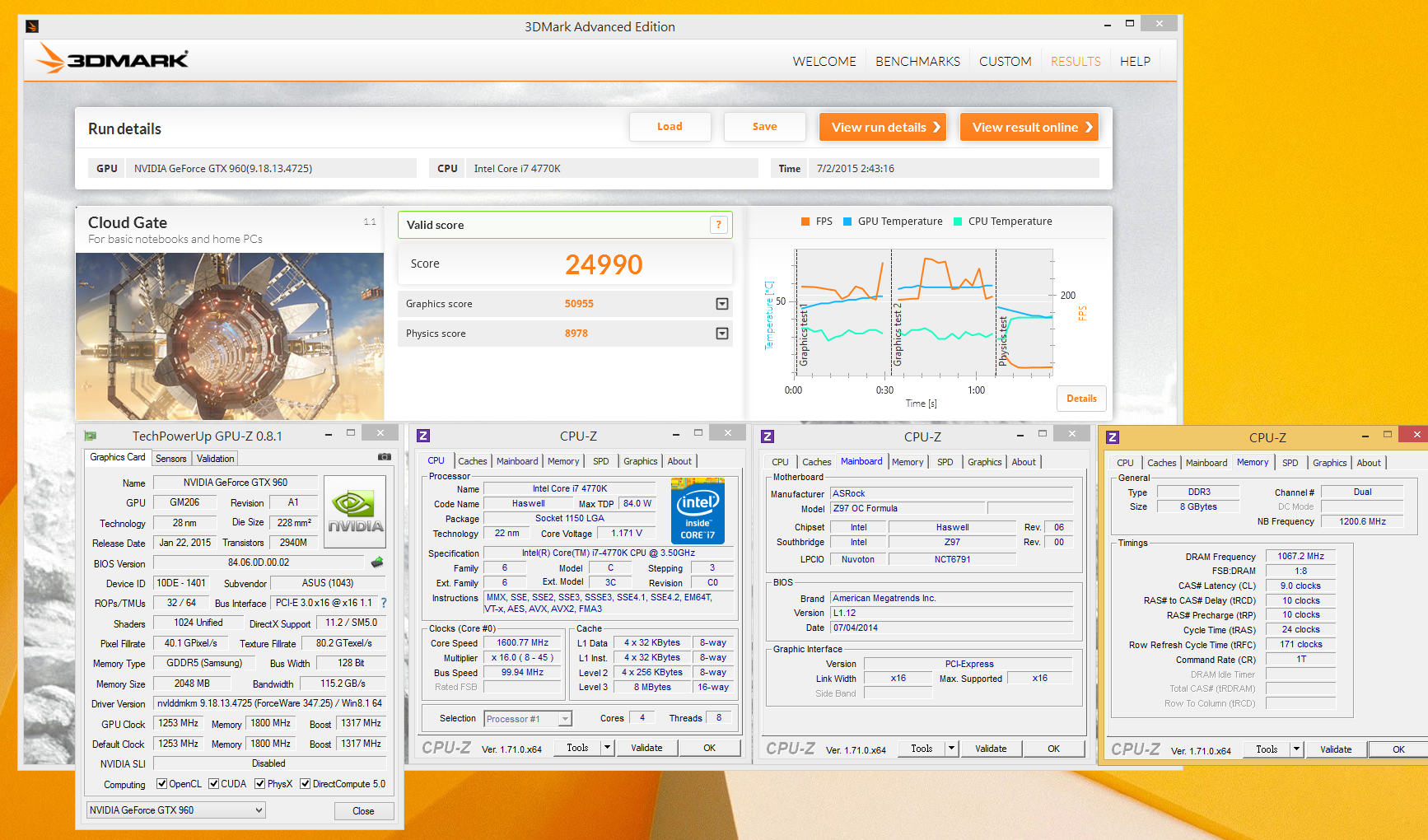The height and width of the screenshot is (840, 1428).
Task: Click the overall score value 24990
Action: coord(604,264)
